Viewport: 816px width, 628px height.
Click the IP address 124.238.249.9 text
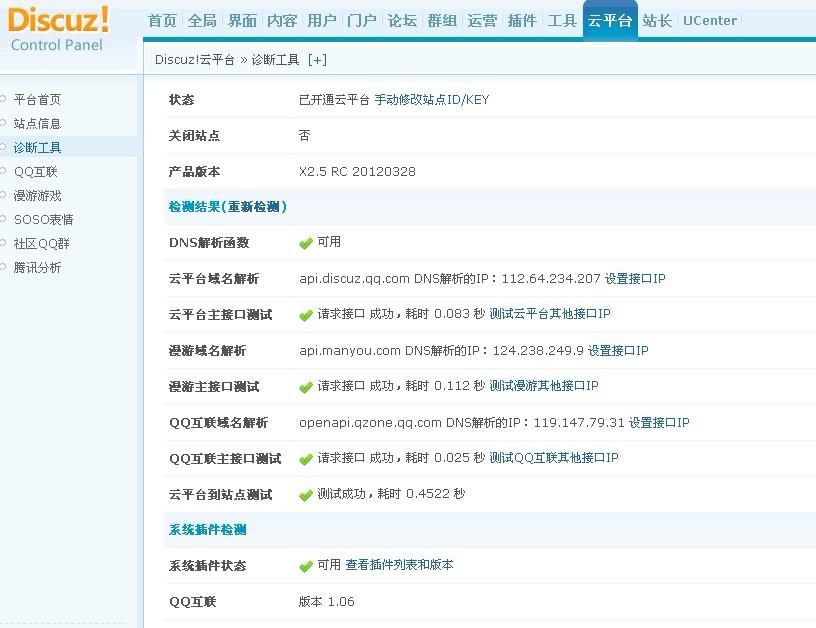[x=538, y=351]
